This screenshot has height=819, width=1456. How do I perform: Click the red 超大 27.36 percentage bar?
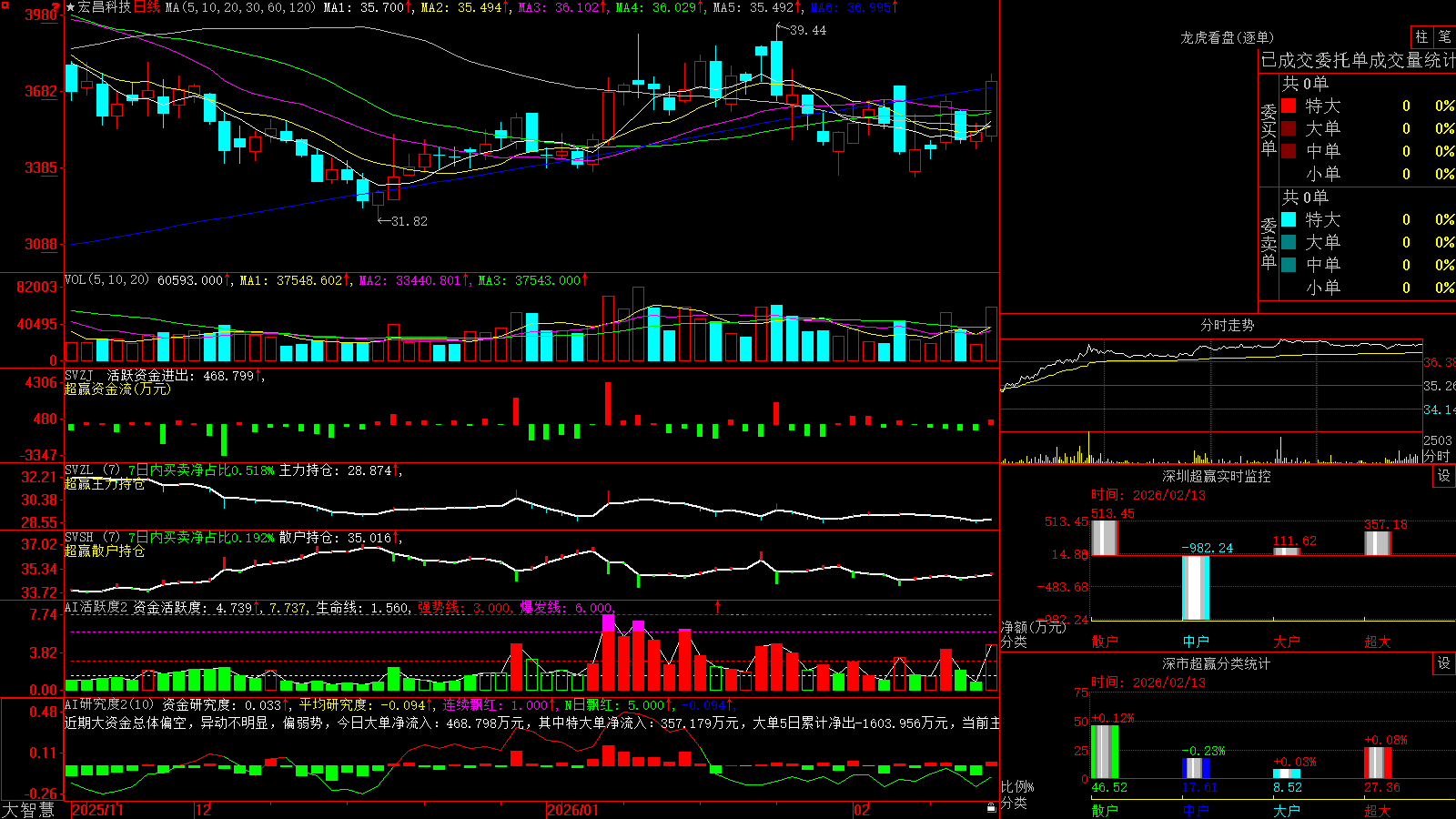(1378, 763)
